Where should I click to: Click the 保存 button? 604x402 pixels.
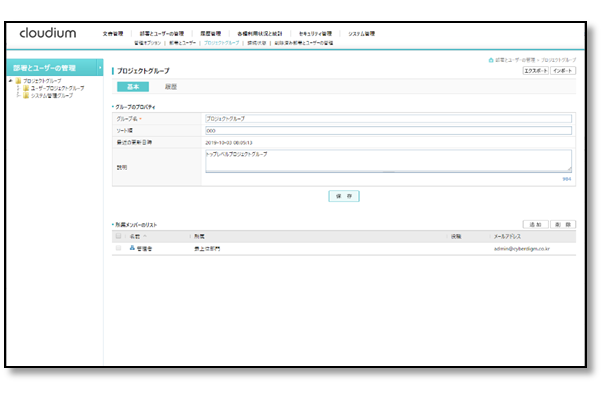click(343, 196)
